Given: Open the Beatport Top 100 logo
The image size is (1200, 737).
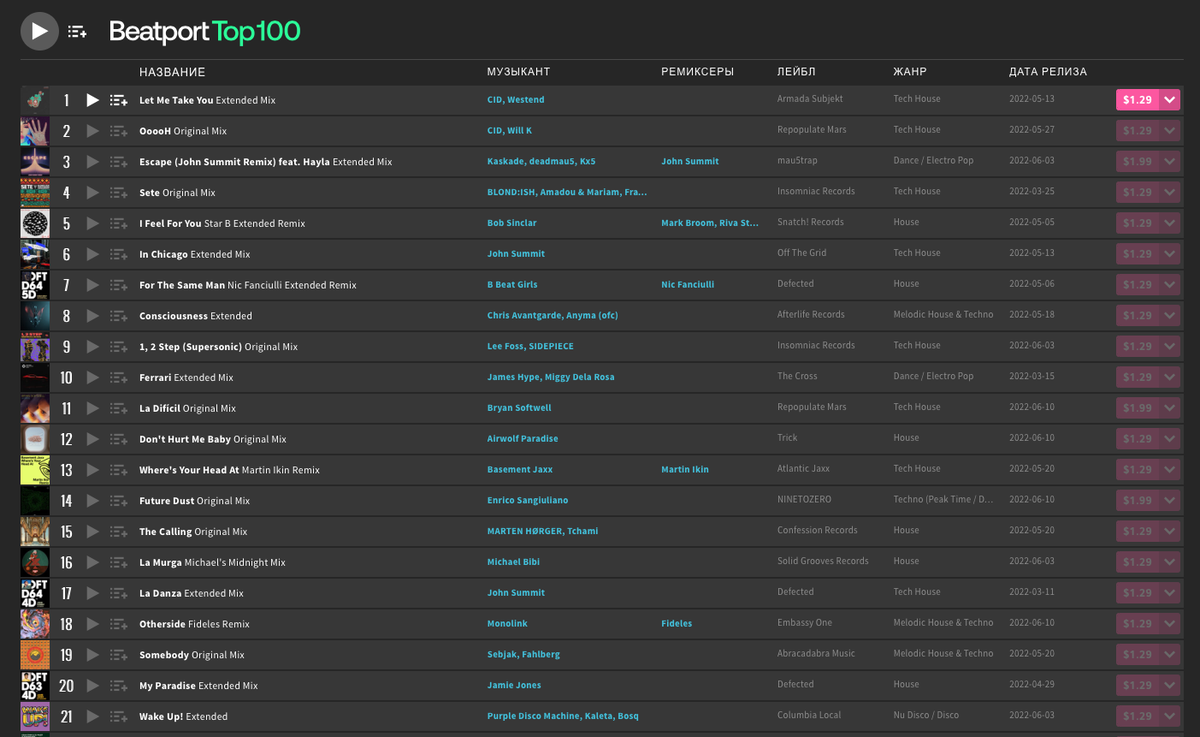Looking at the screenshot, I should coord(204,32).
